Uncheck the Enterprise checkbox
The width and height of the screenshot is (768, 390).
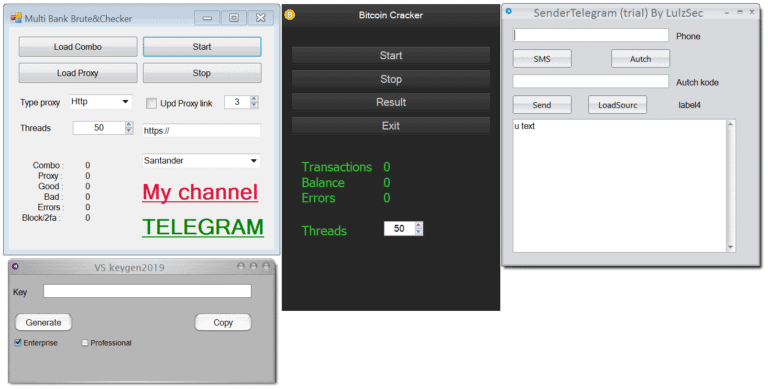18,342
